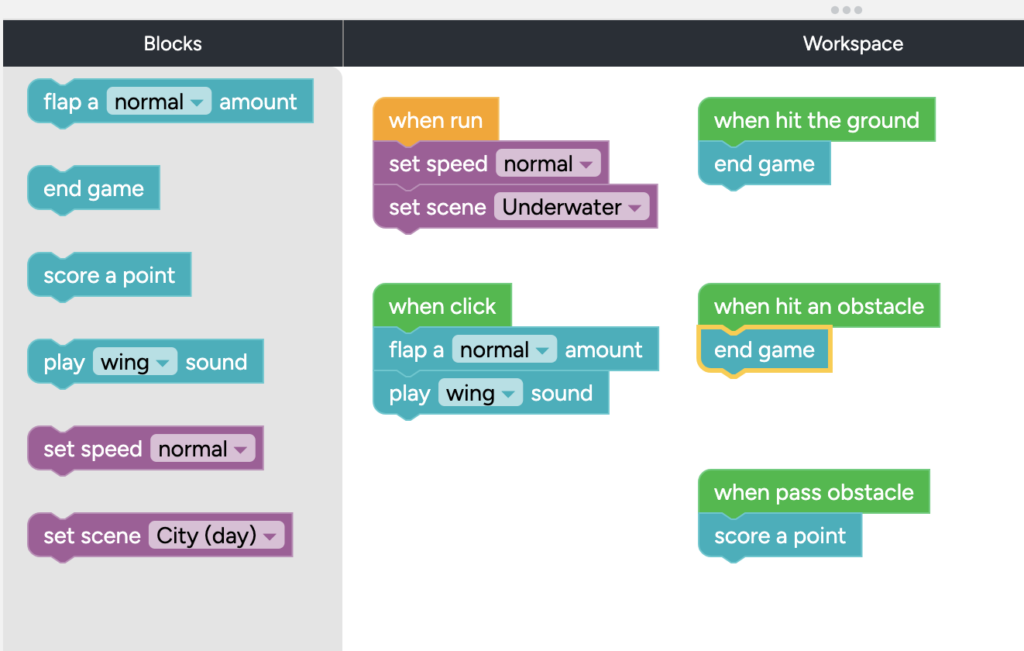Viewport: 1024px width, 651px height.
Task: Open normal dropdown in workspace flap block
Action: tap(504, 349)
